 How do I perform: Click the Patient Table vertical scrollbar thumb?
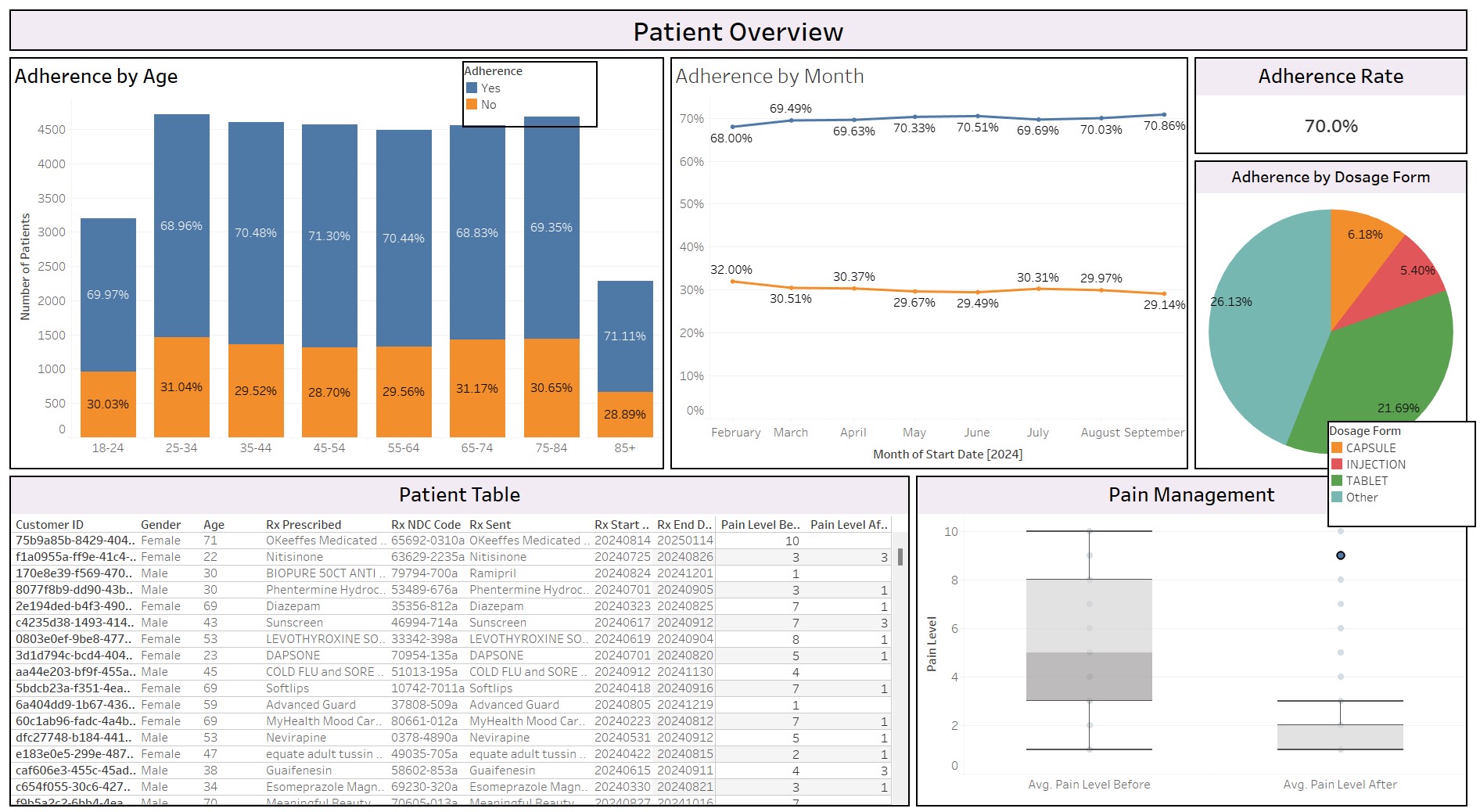click(900, 557)
